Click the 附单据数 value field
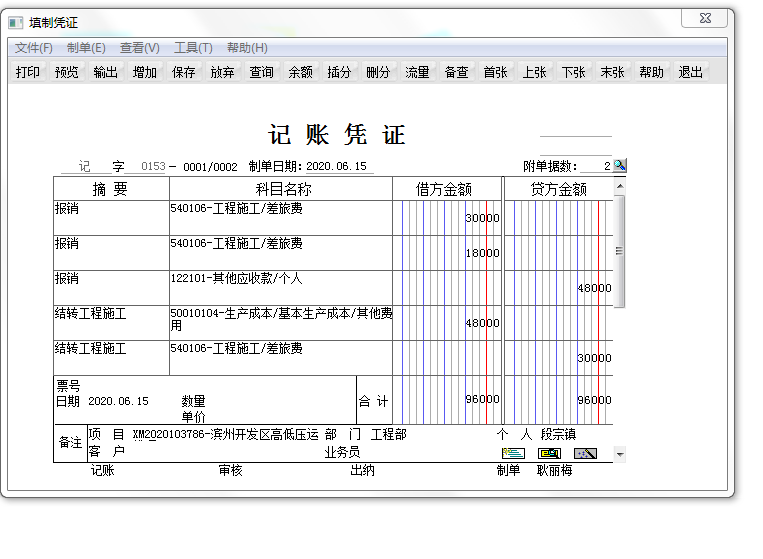This screenshot has height=559, width=763. (597, 166)
